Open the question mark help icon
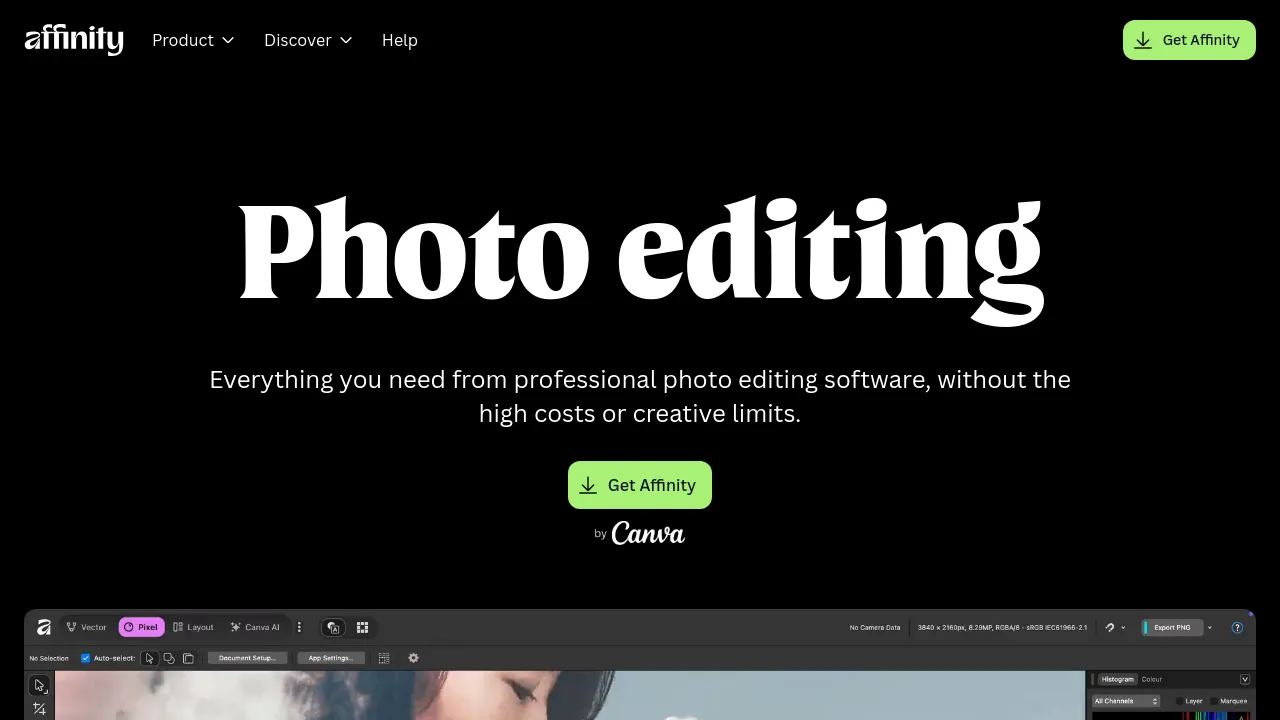 (x=1237, y=628)
